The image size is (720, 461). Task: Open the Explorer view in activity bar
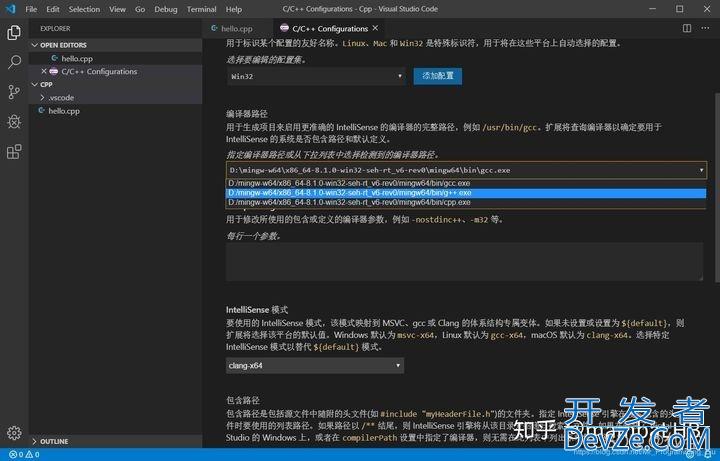[x=14, y=33]
